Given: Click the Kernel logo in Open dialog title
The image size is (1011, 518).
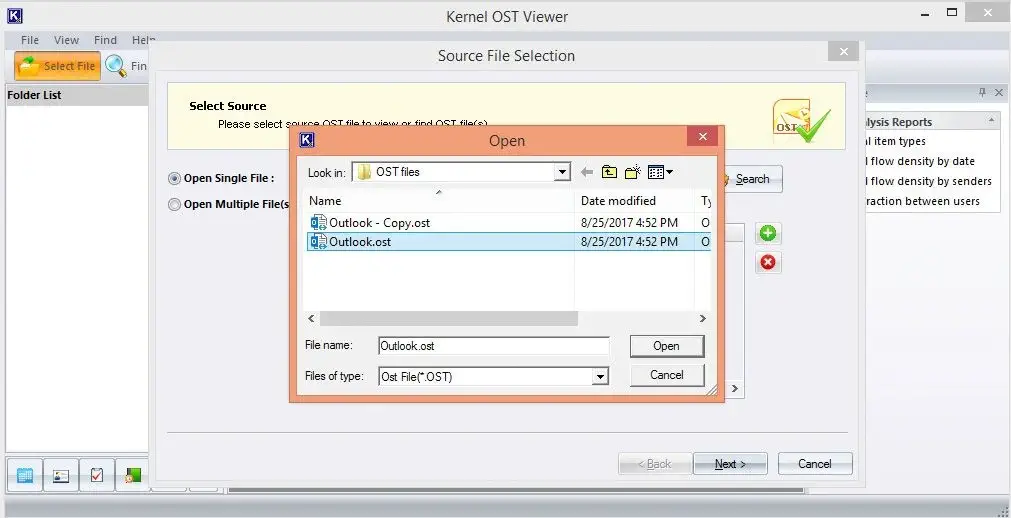Looking at the screenshot, I should tap(308, 140).
